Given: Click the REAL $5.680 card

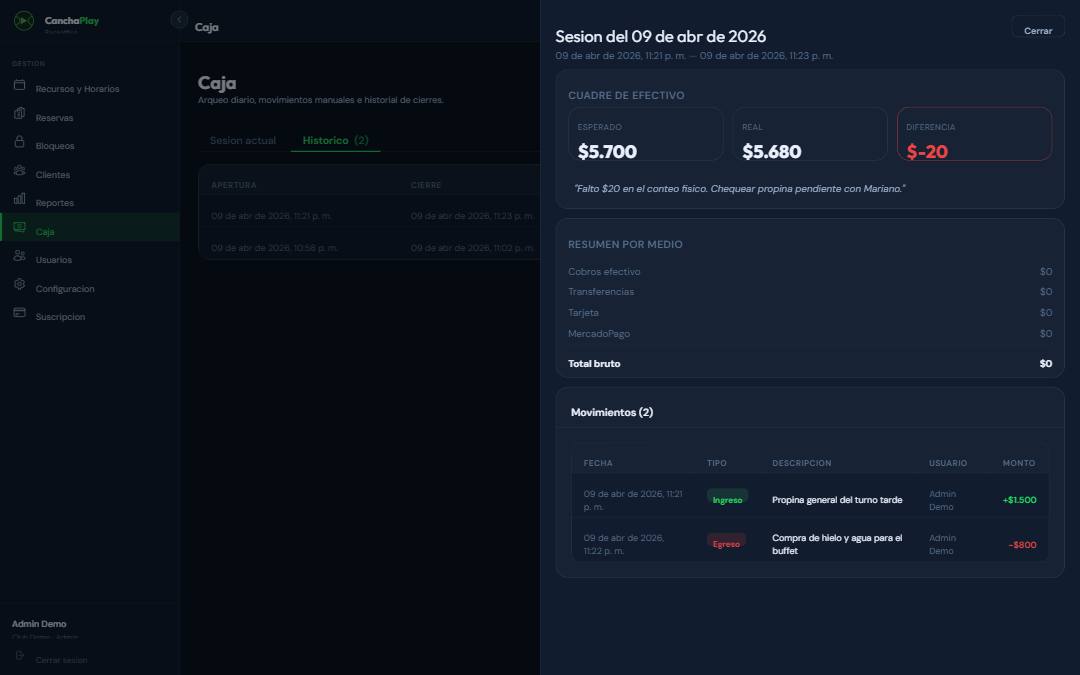Looking at the screenshot, I should pos(810,134).
